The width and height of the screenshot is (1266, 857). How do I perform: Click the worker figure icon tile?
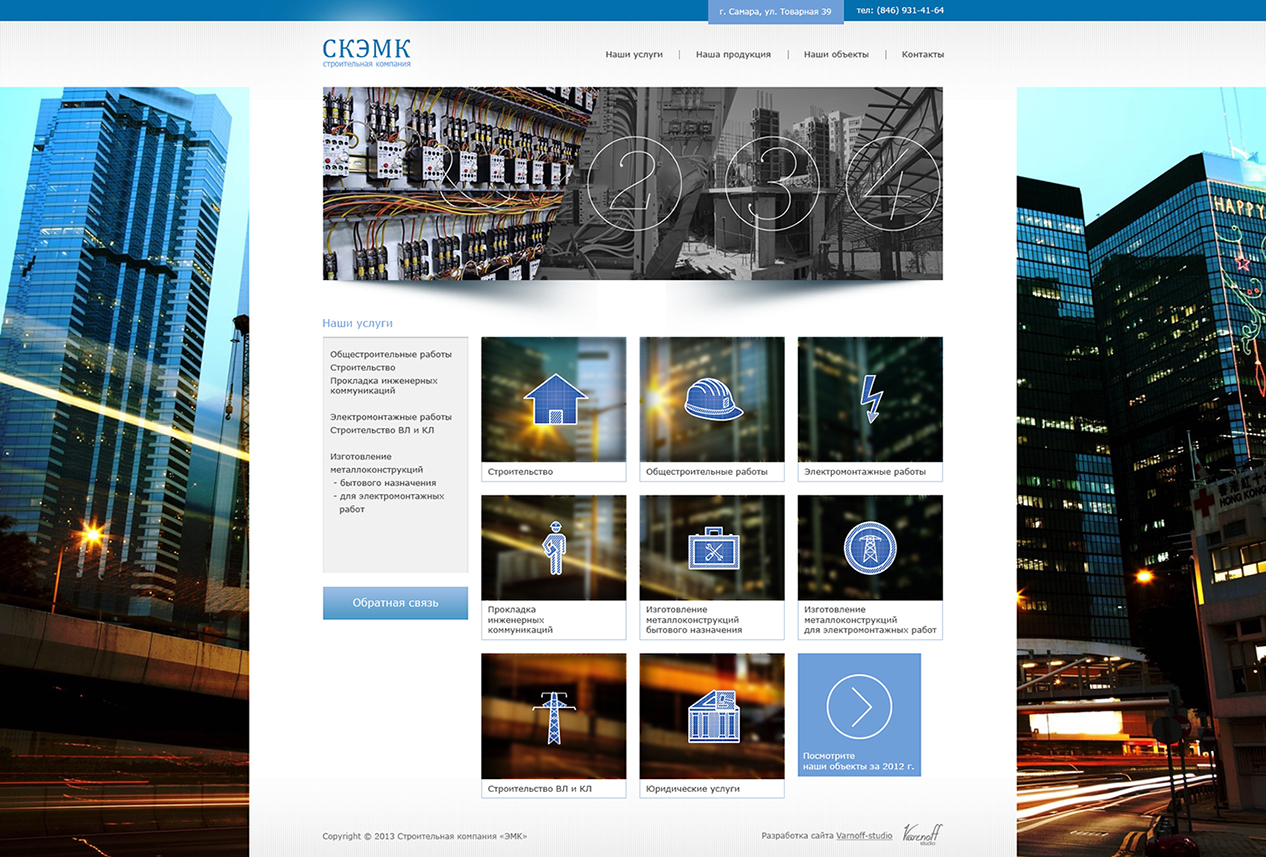pos(554,548)
